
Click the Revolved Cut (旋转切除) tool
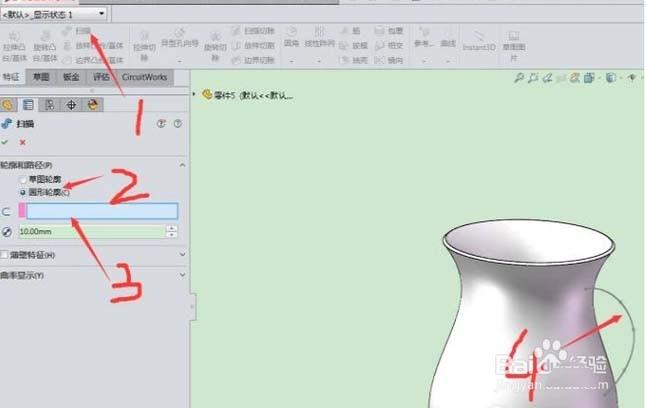(x=215, y=47)
